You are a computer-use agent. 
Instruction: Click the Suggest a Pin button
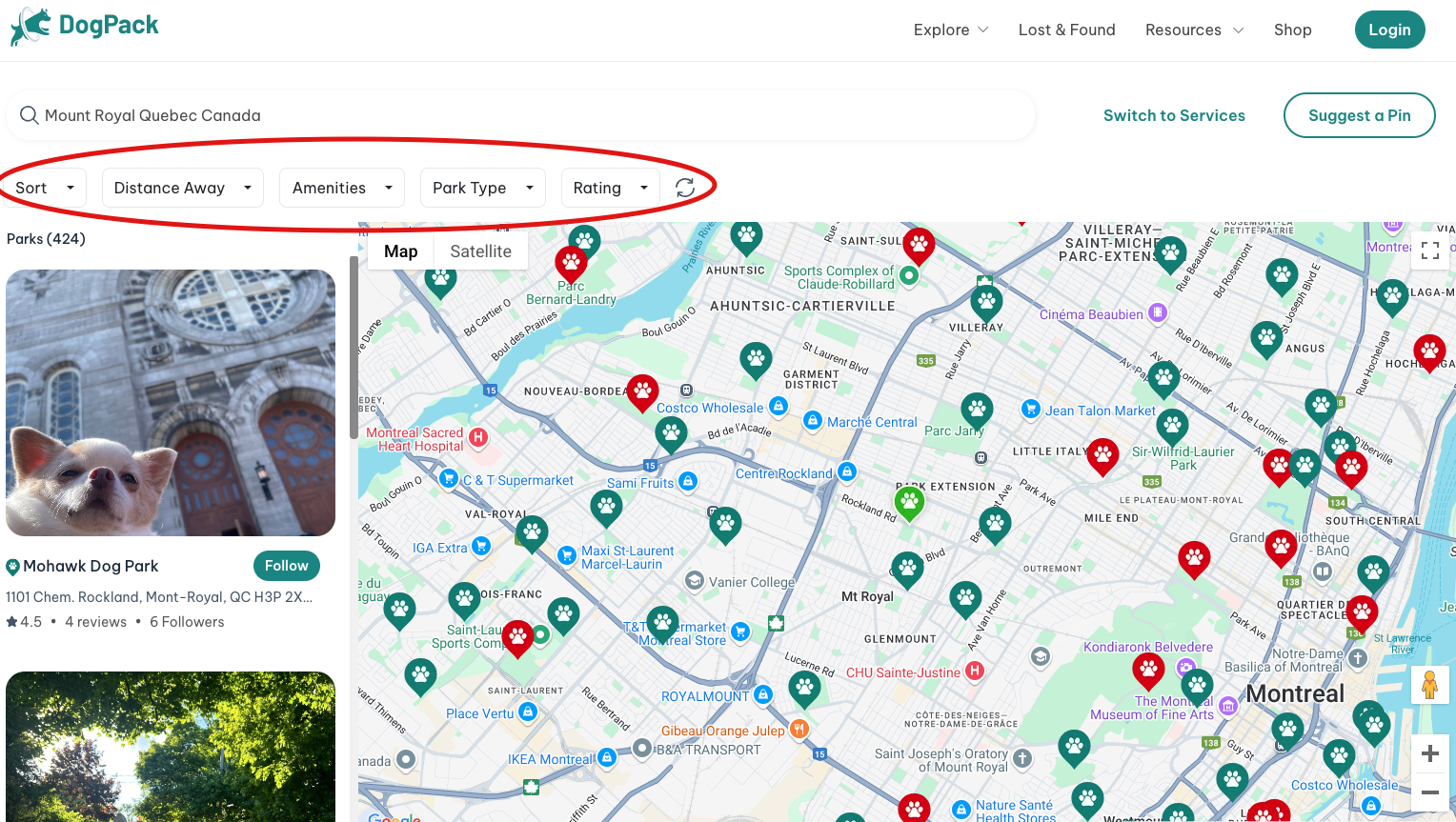pos(1359,114)
